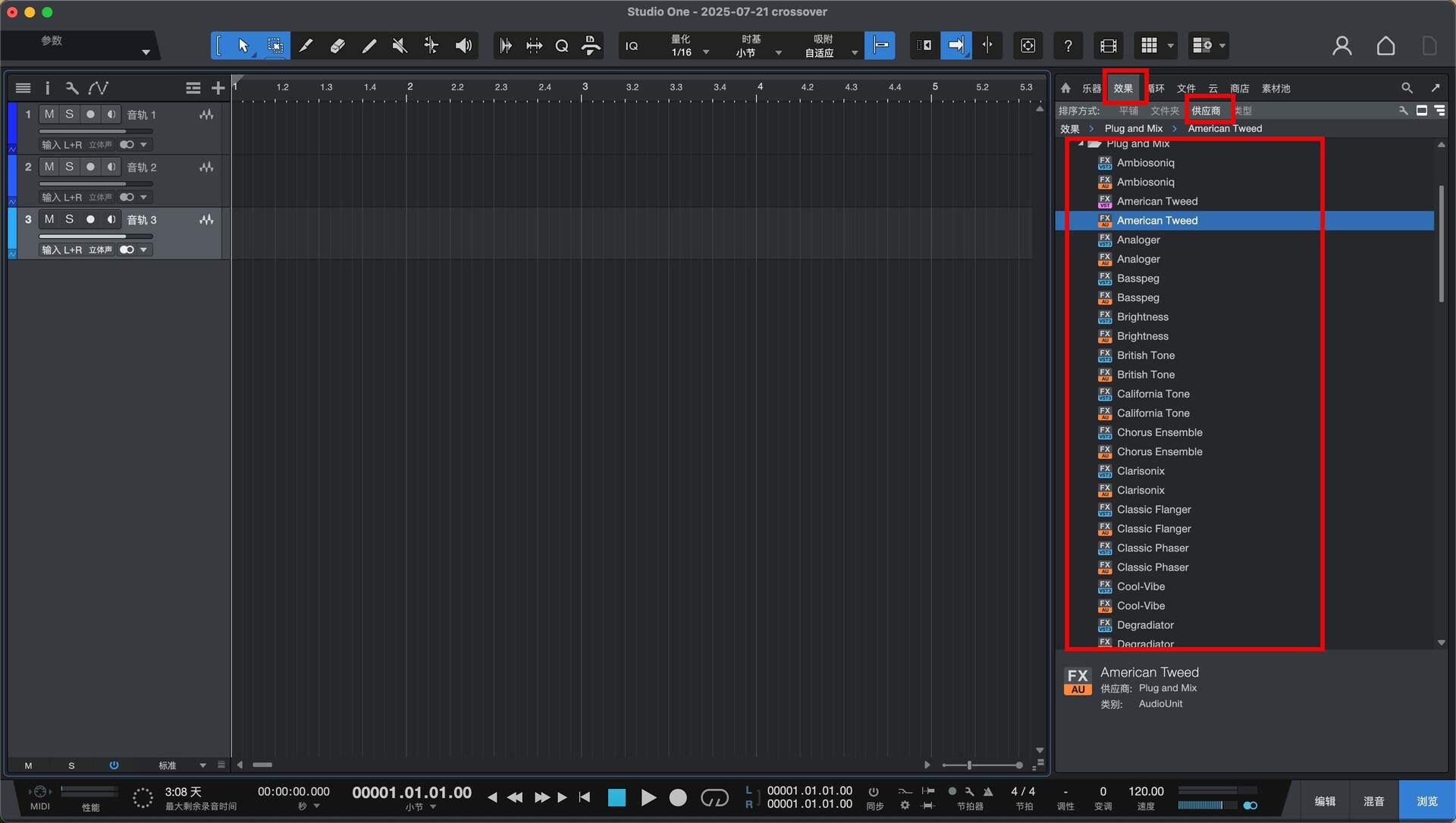
Task: Select the Range tool
Action: pyautogui.click(x=275, y=46)
